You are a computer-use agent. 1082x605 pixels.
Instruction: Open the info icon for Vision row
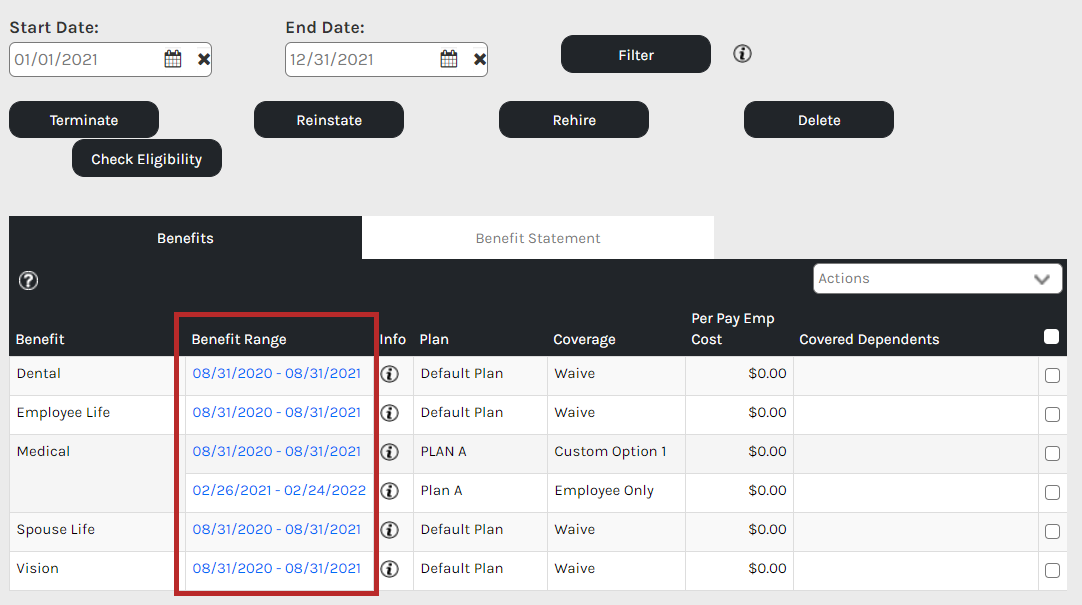[x=390, y=569]
